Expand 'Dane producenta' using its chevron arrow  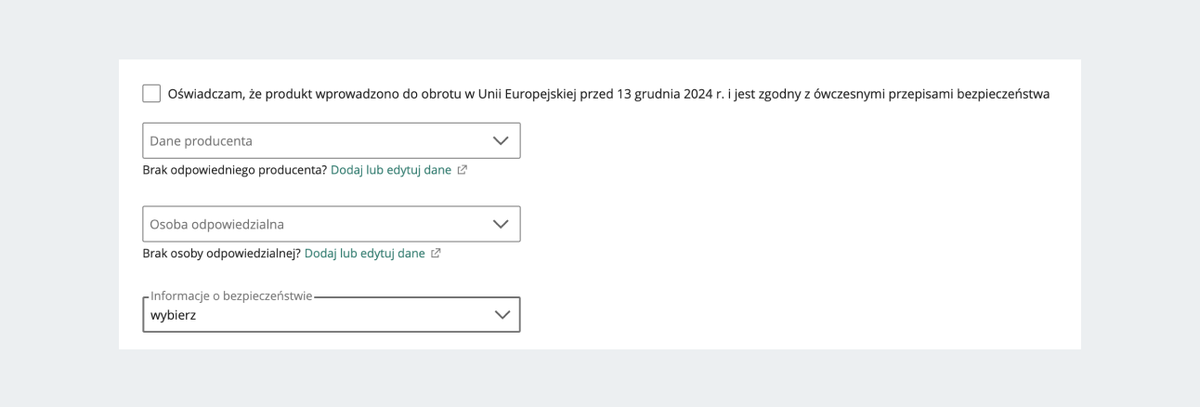501,141
